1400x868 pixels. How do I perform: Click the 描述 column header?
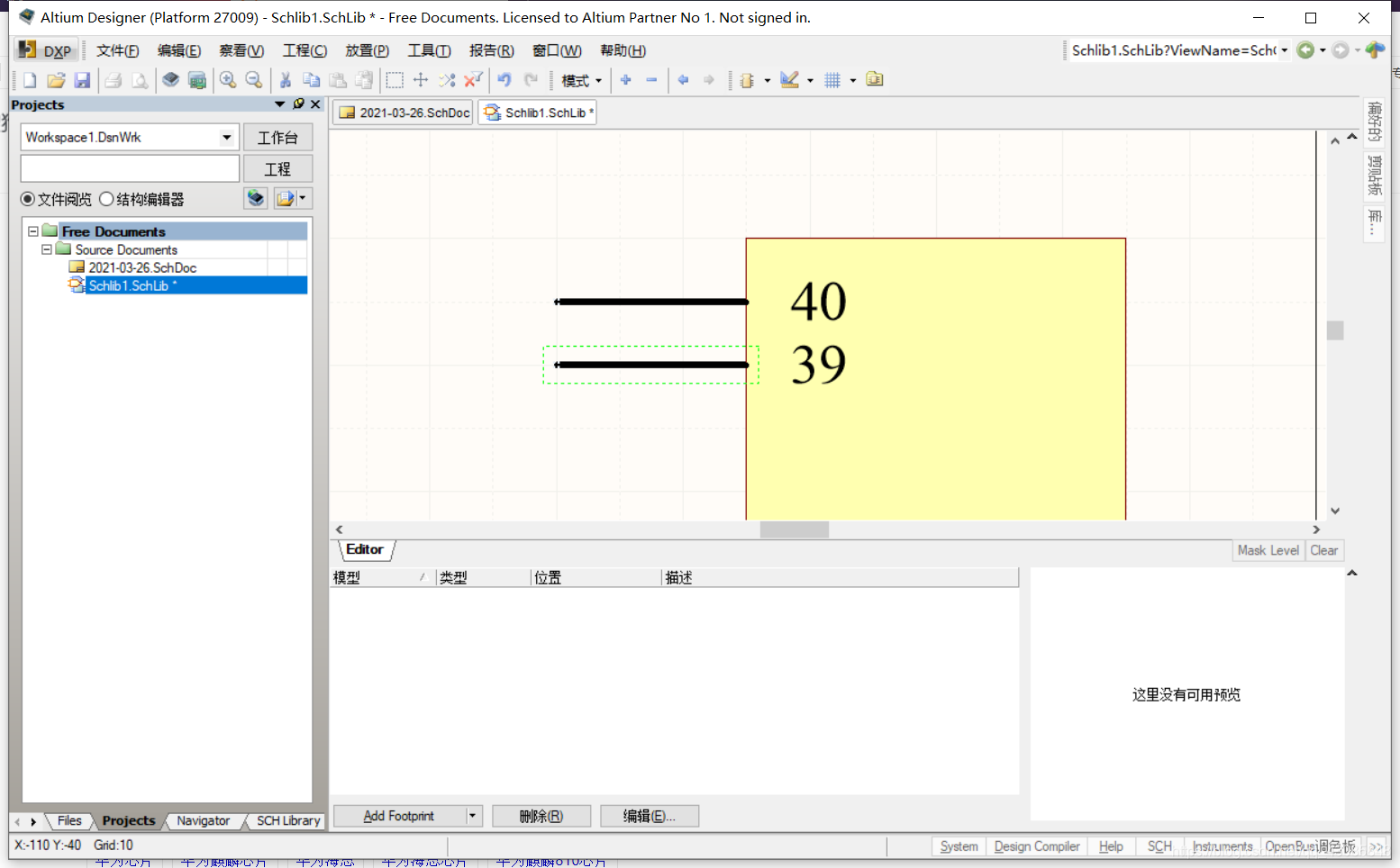(840, 577)
